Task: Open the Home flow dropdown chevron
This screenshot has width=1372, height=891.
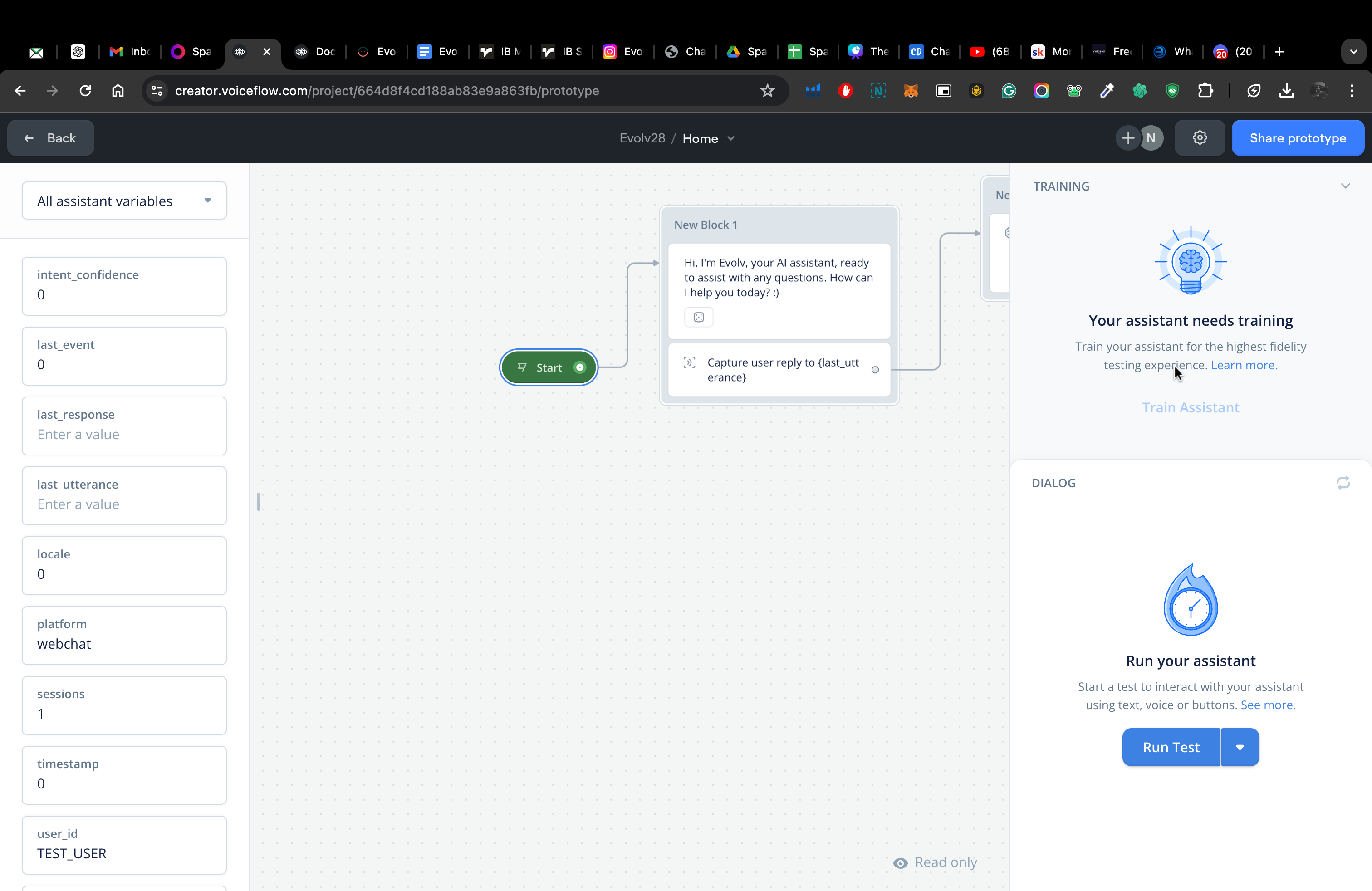Action: coord(731,138)
